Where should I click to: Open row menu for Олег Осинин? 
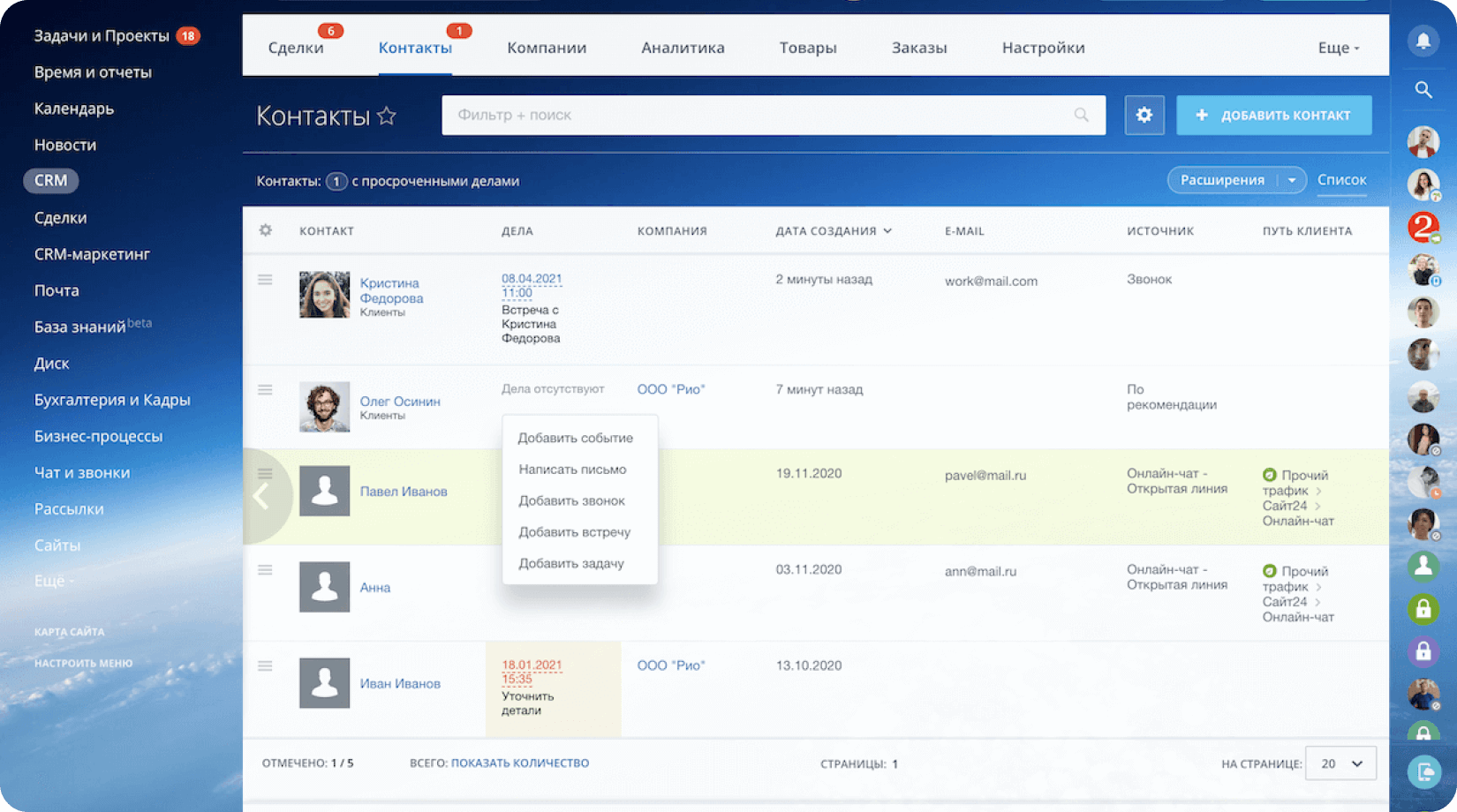pos(265,389)
